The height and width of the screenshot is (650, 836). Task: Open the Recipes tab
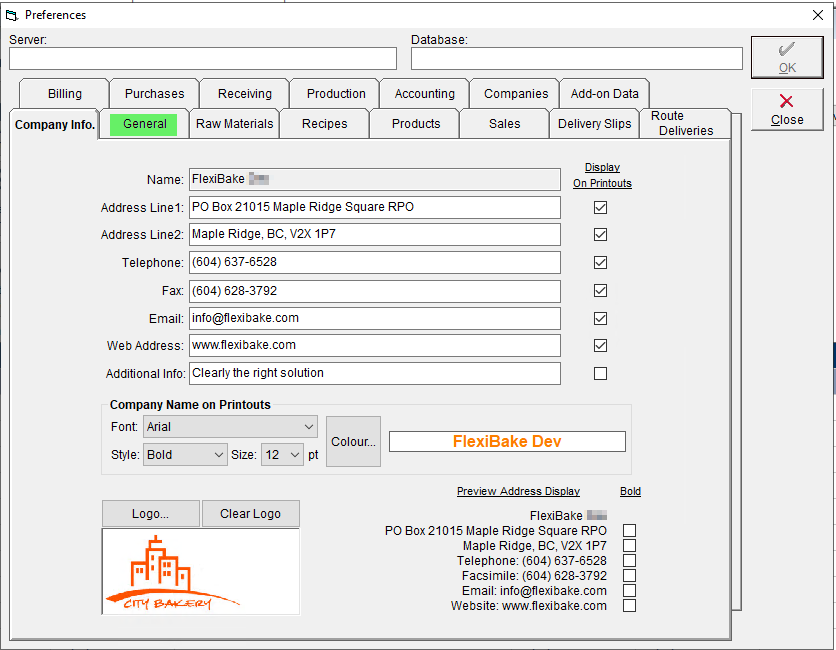pyautogui.click(x=324, y=124)
